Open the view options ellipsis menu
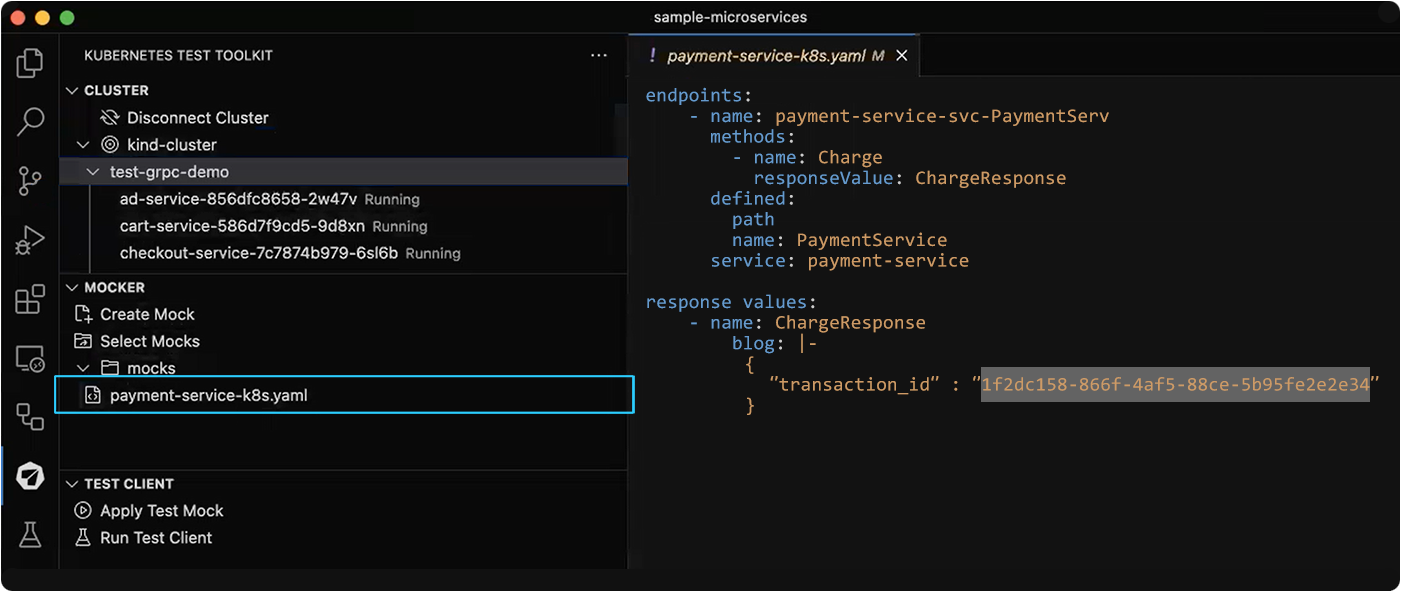Screen dimensions: 1402x592 pos(598,55)
